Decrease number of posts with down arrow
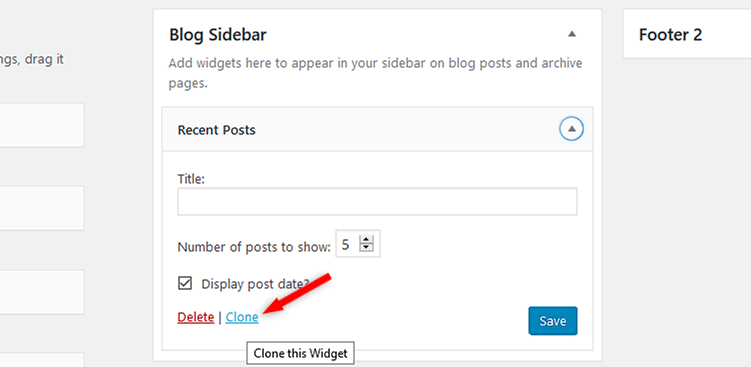The image size is (751, 367). (366, 249)
